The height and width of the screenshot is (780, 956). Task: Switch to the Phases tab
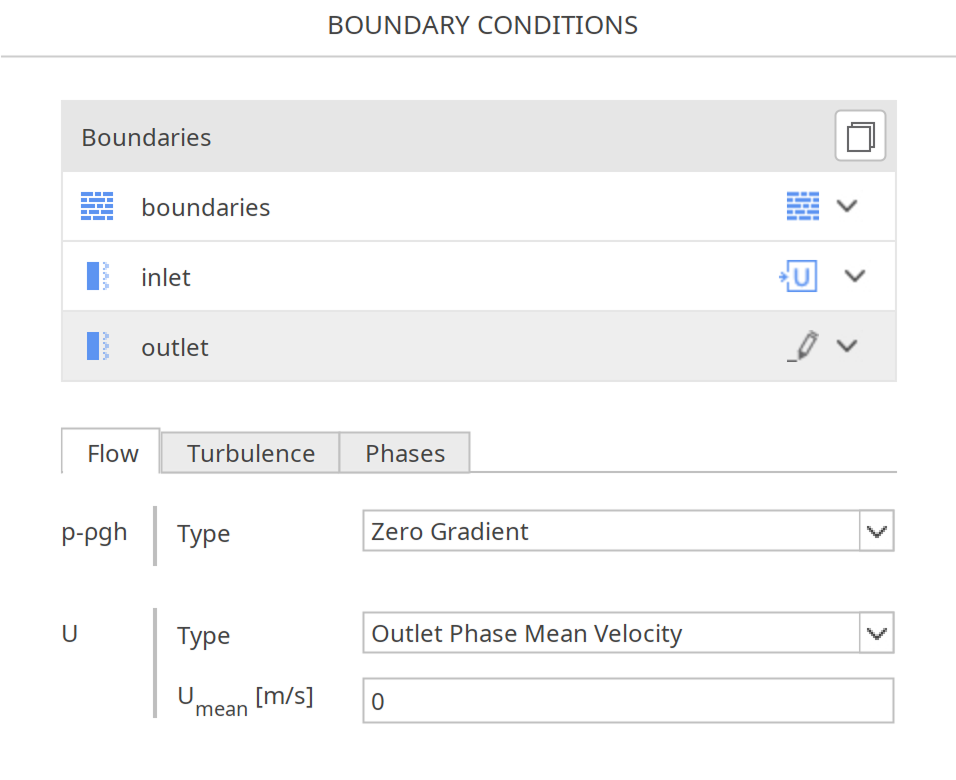(x=404, y=453)
